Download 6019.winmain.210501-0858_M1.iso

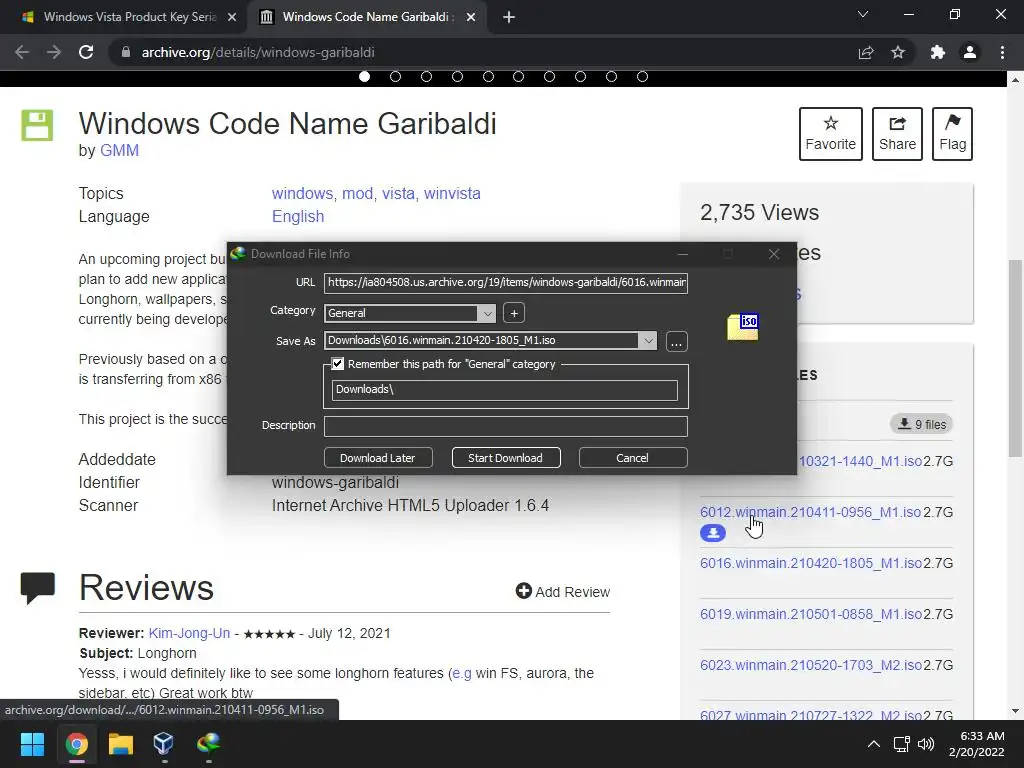click(810, 614)
